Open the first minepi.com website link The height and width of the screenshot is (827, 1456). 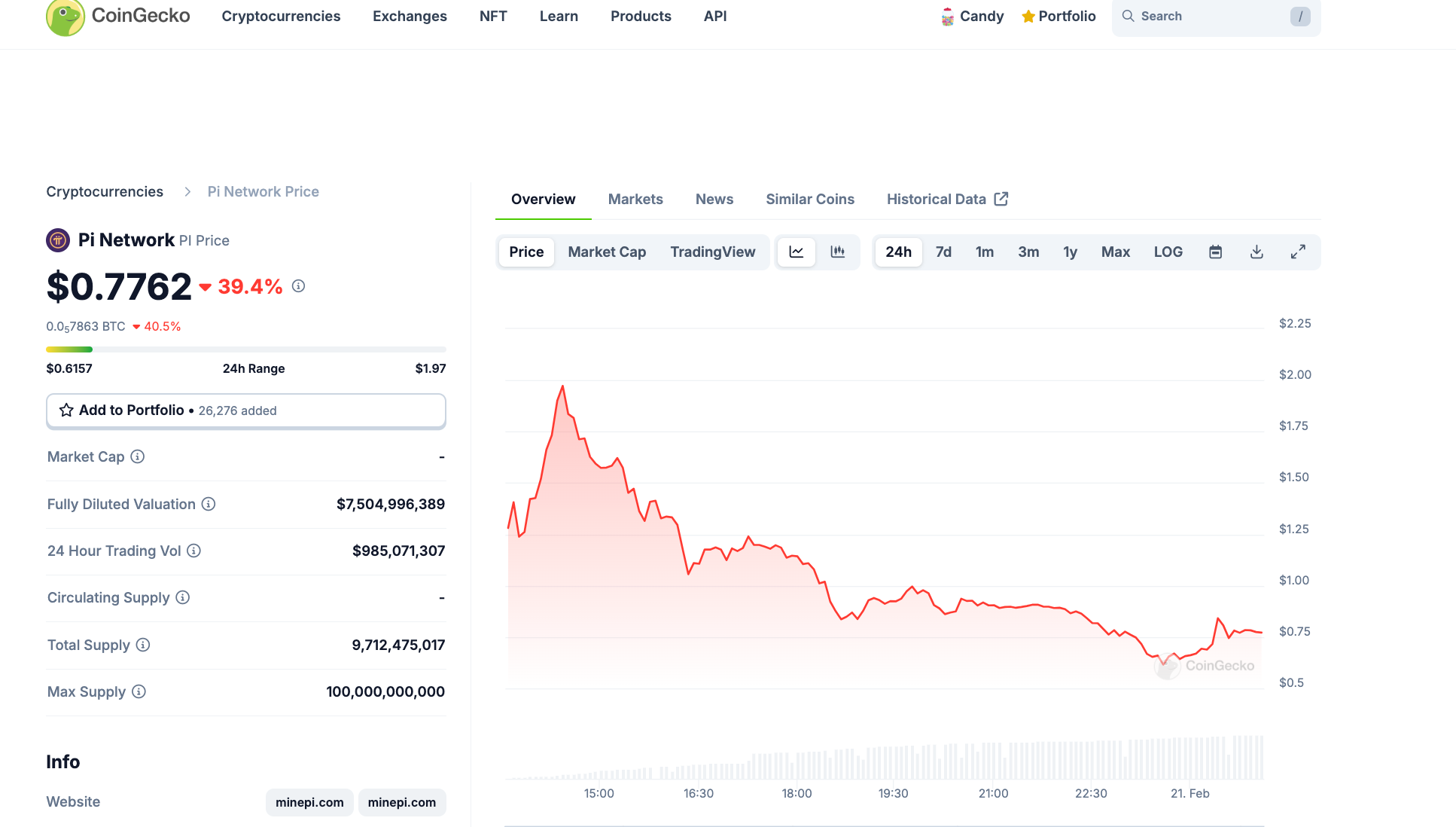[x=309, y=802]
